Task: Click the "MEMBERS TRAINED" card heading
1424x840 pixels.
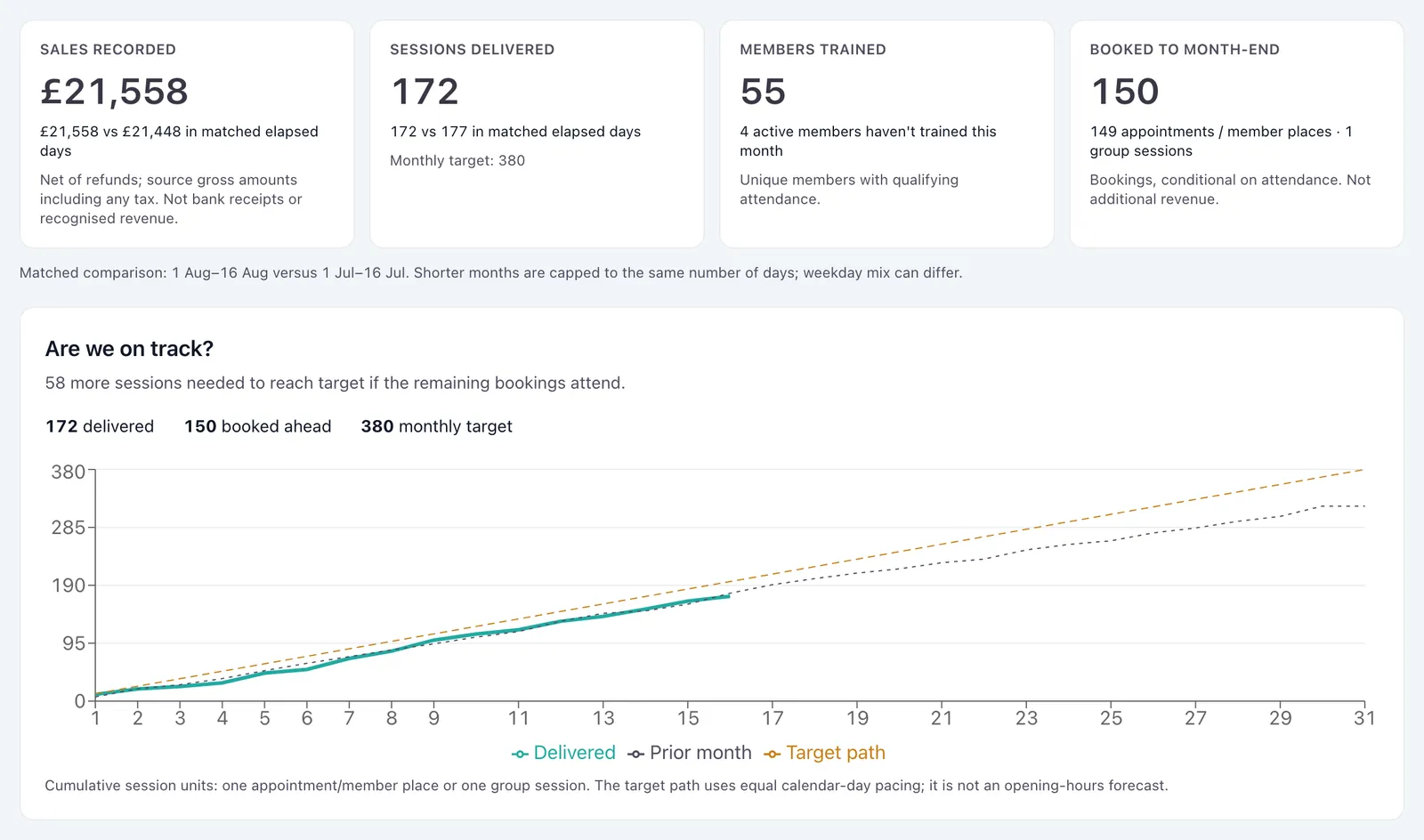Action: point(813,50)
